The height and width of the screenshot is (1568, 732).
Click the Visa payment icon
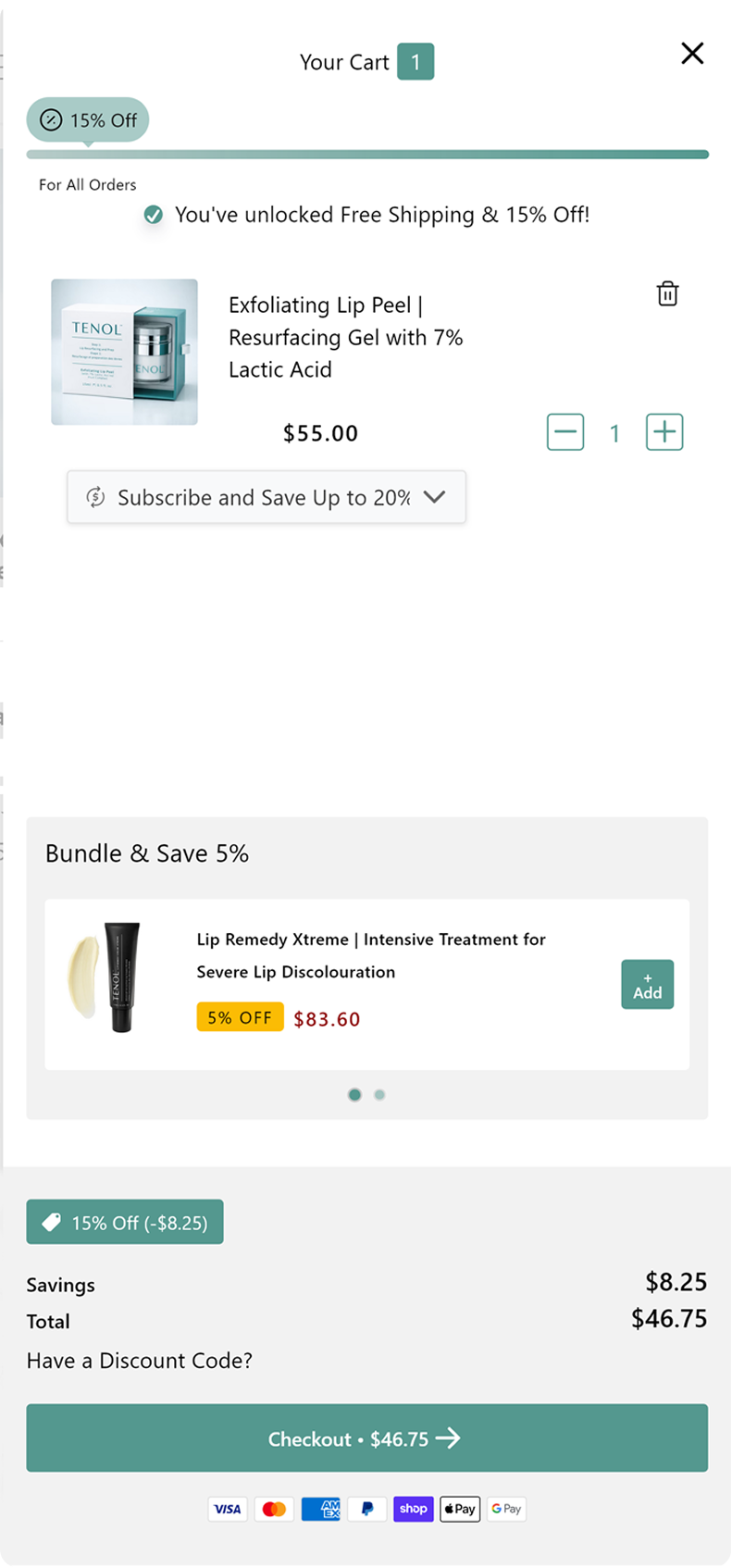point(228,1510)
